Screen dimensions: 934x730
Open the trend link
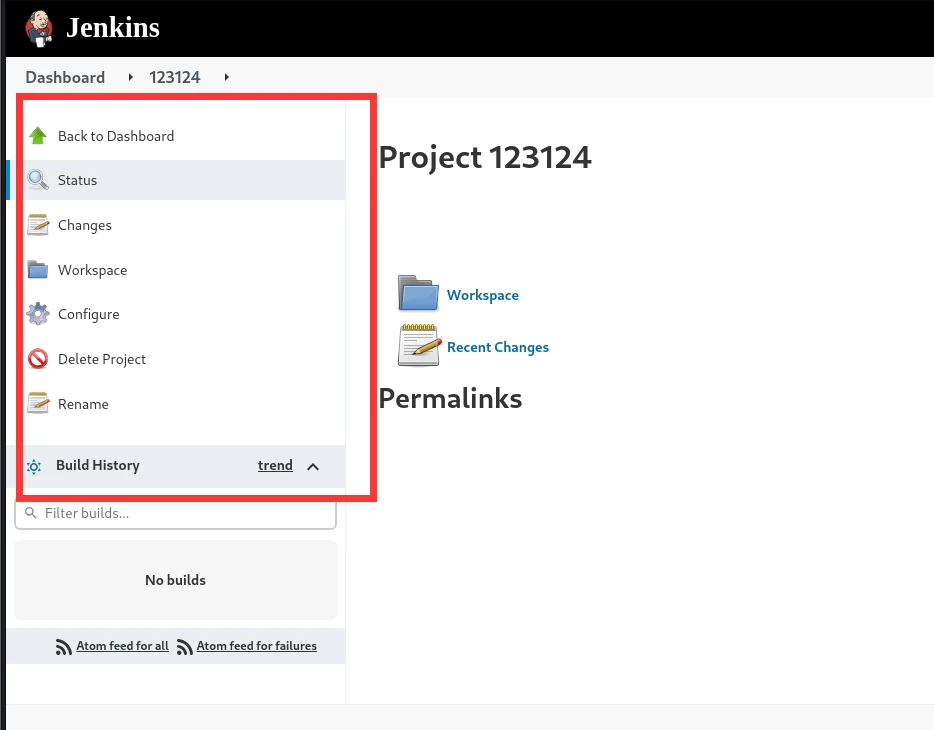coord(275,465)
